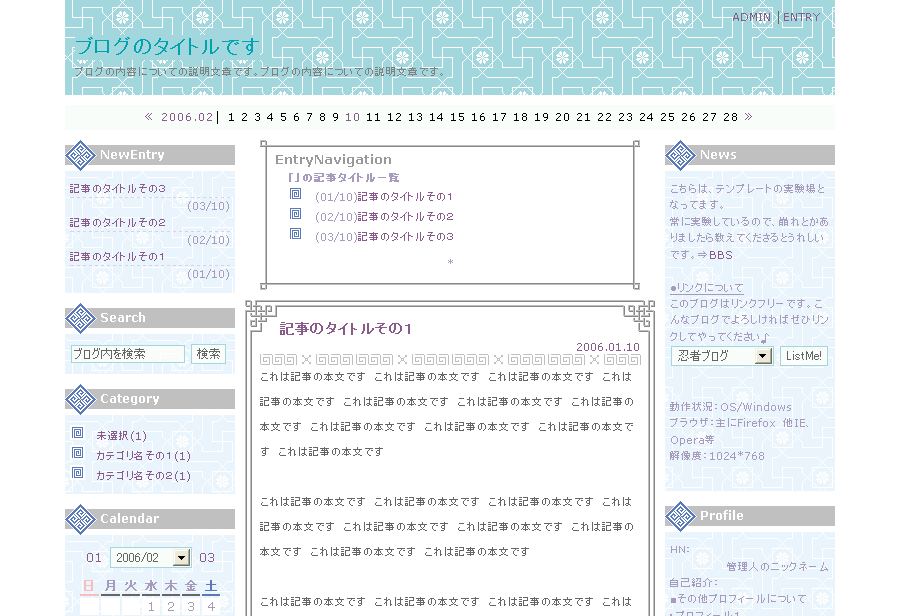Click the Calendar diamond header icon
Viewport: 900px width, 616px height.
click(x=80, y=519)
